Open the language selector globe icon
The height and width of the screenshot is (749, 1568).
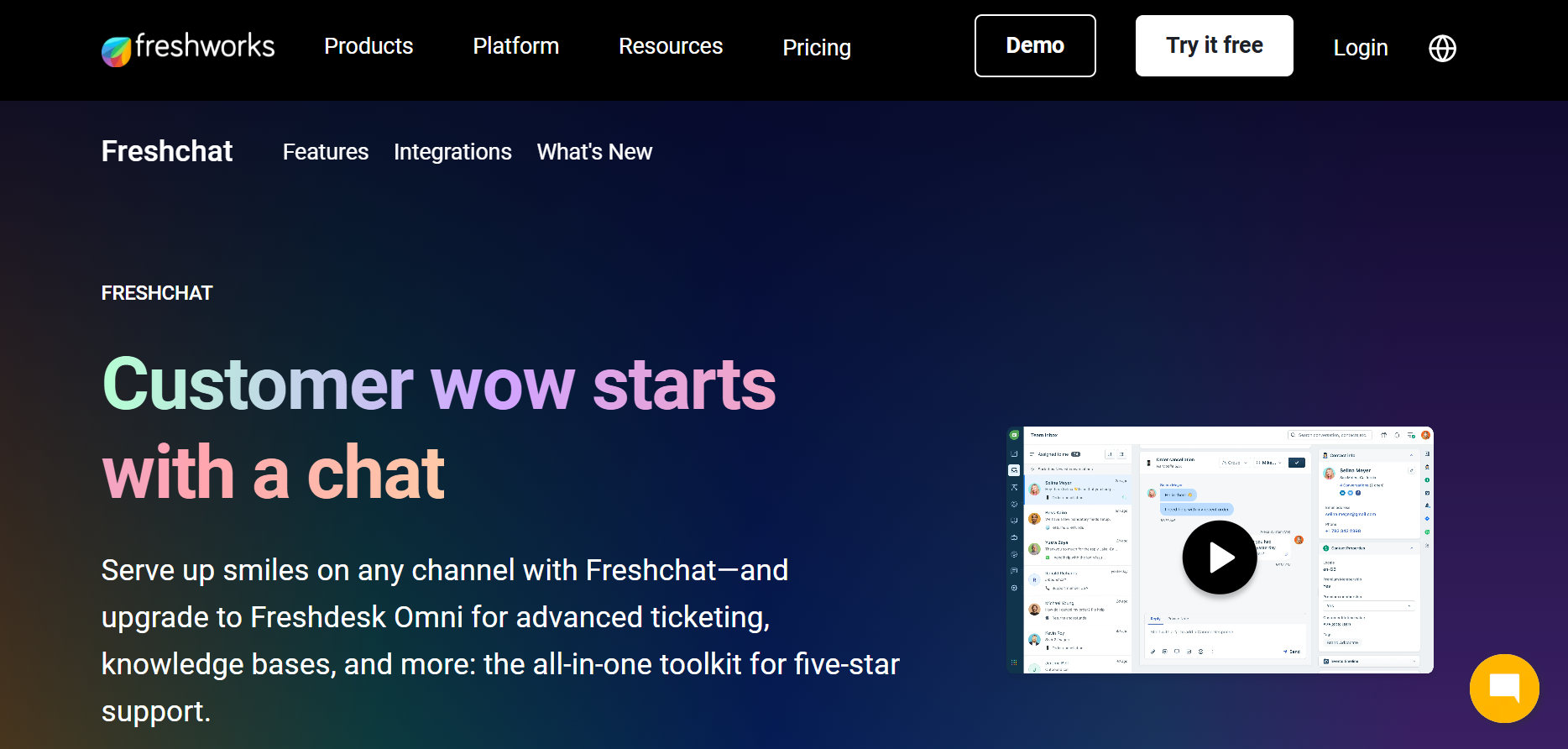(x=1442, y=48)
